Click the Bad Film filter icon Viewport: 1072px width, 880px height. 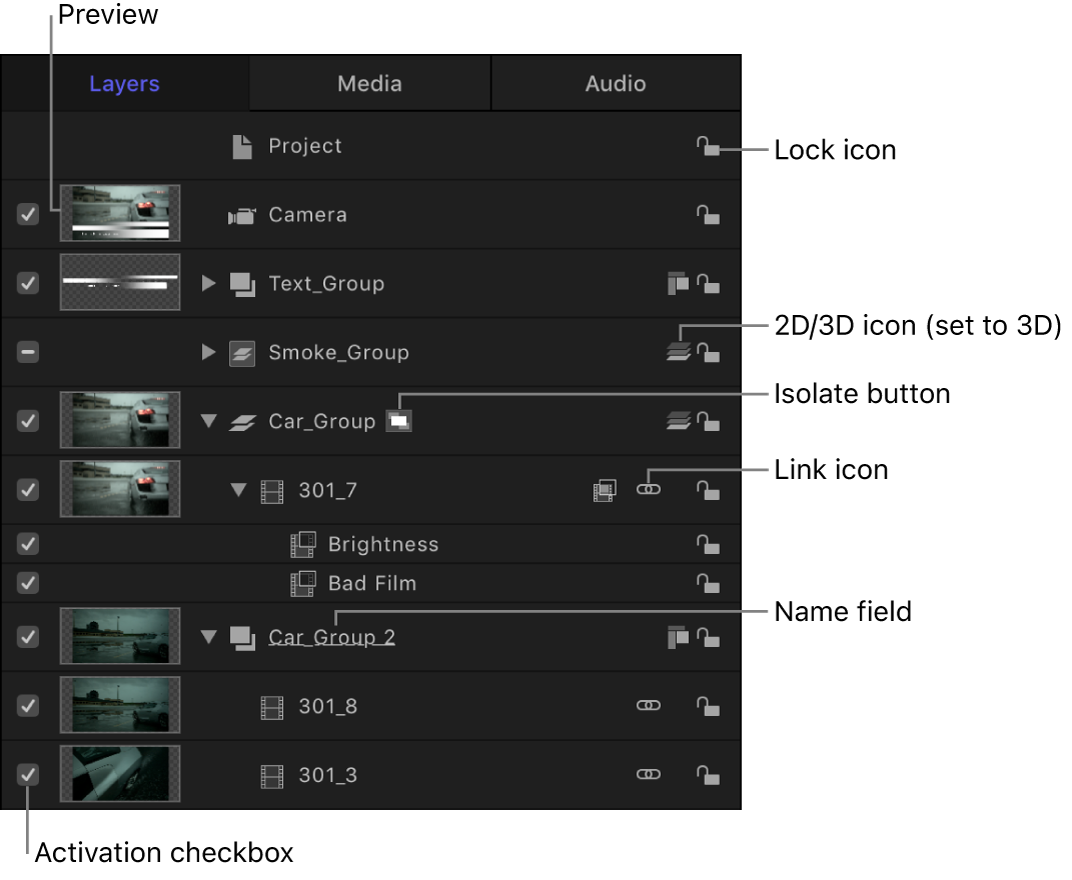[x=302, y=583]
